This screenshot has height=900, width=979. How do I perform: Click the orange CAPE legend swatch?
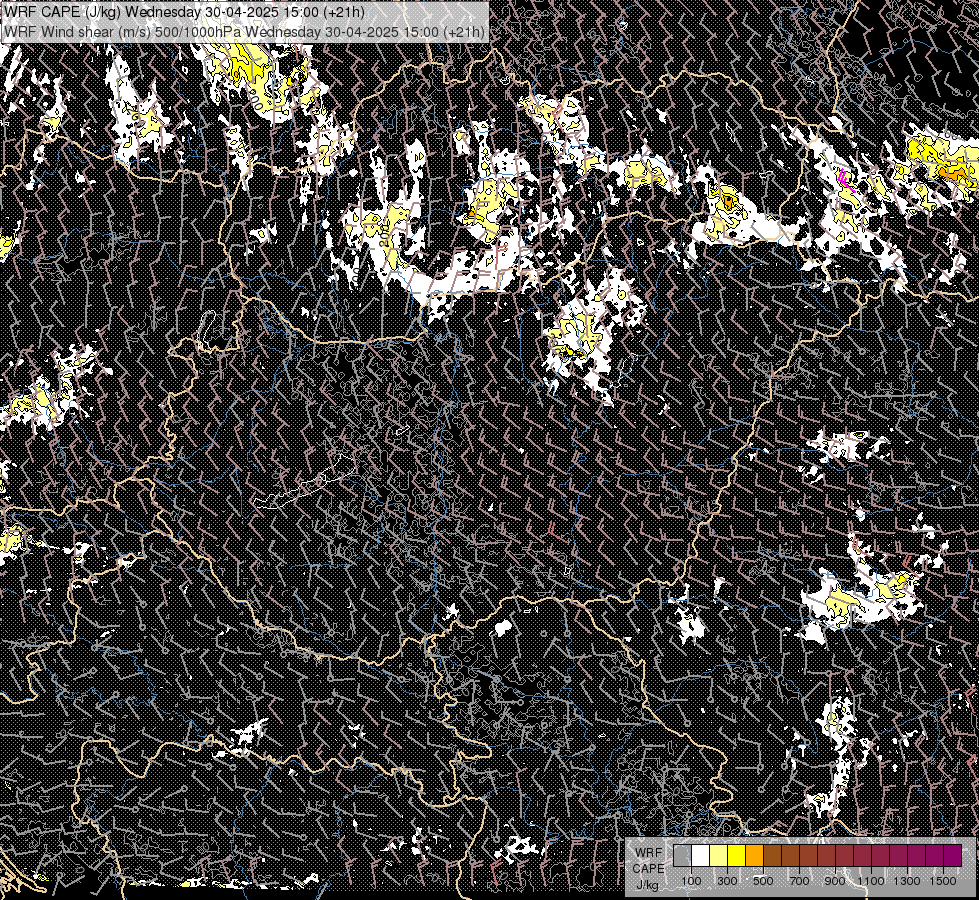tap(754, 855)
